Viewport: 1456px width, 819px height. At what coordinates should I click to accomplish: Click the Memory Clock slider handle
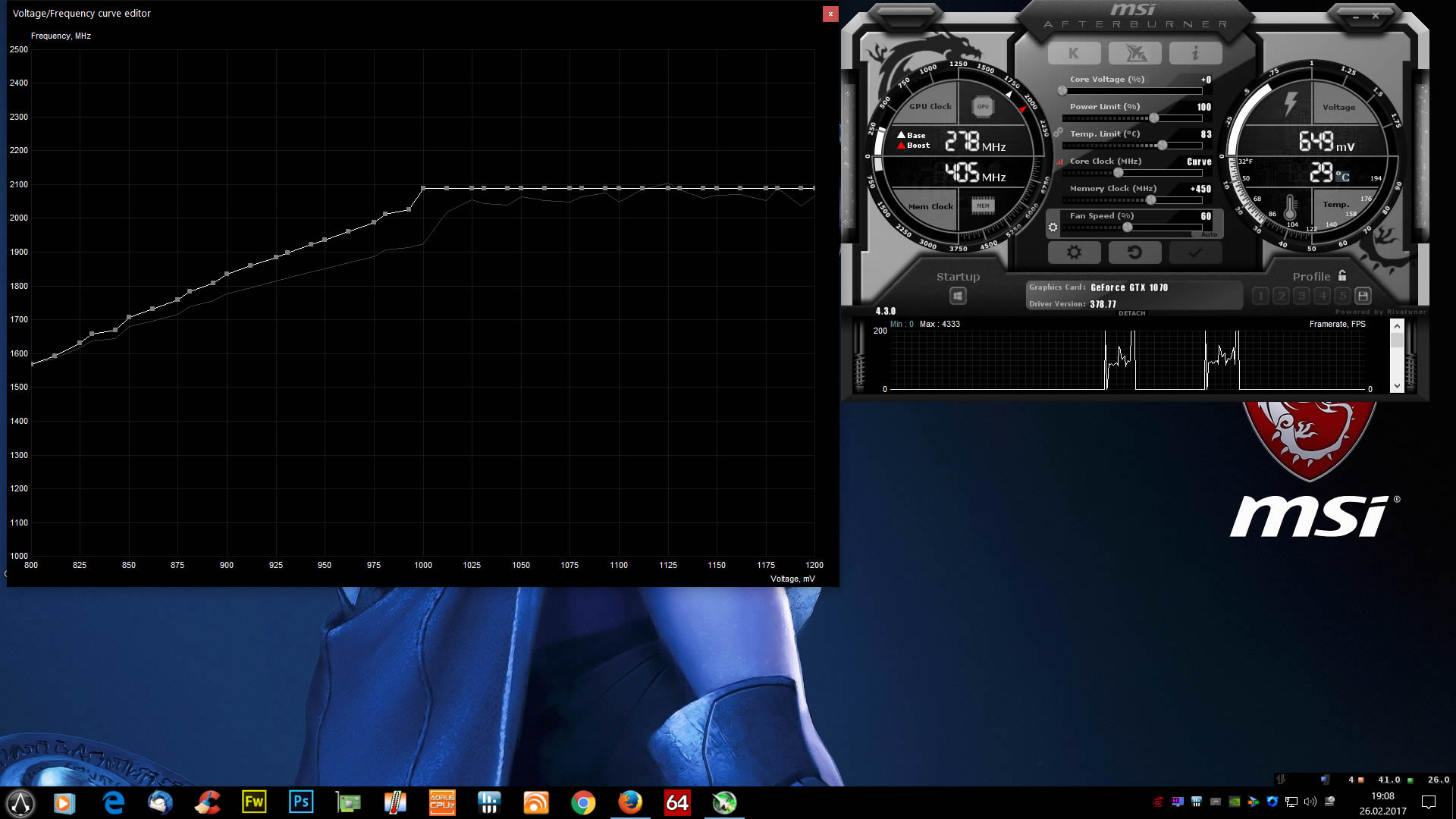point(1150,200)
